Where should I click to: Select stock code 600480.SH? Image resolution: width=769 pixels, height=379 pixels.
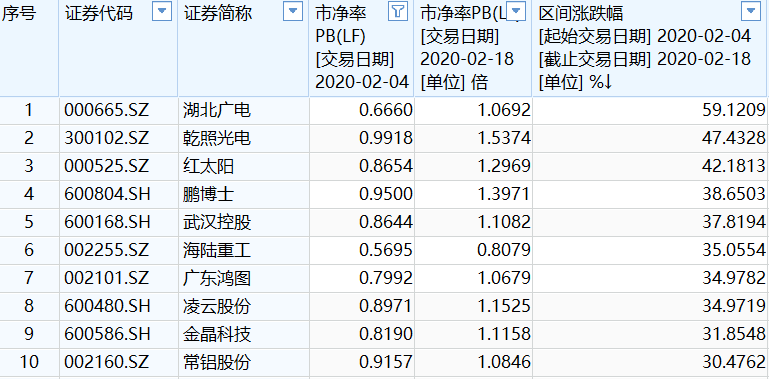[x=106, y=306]
